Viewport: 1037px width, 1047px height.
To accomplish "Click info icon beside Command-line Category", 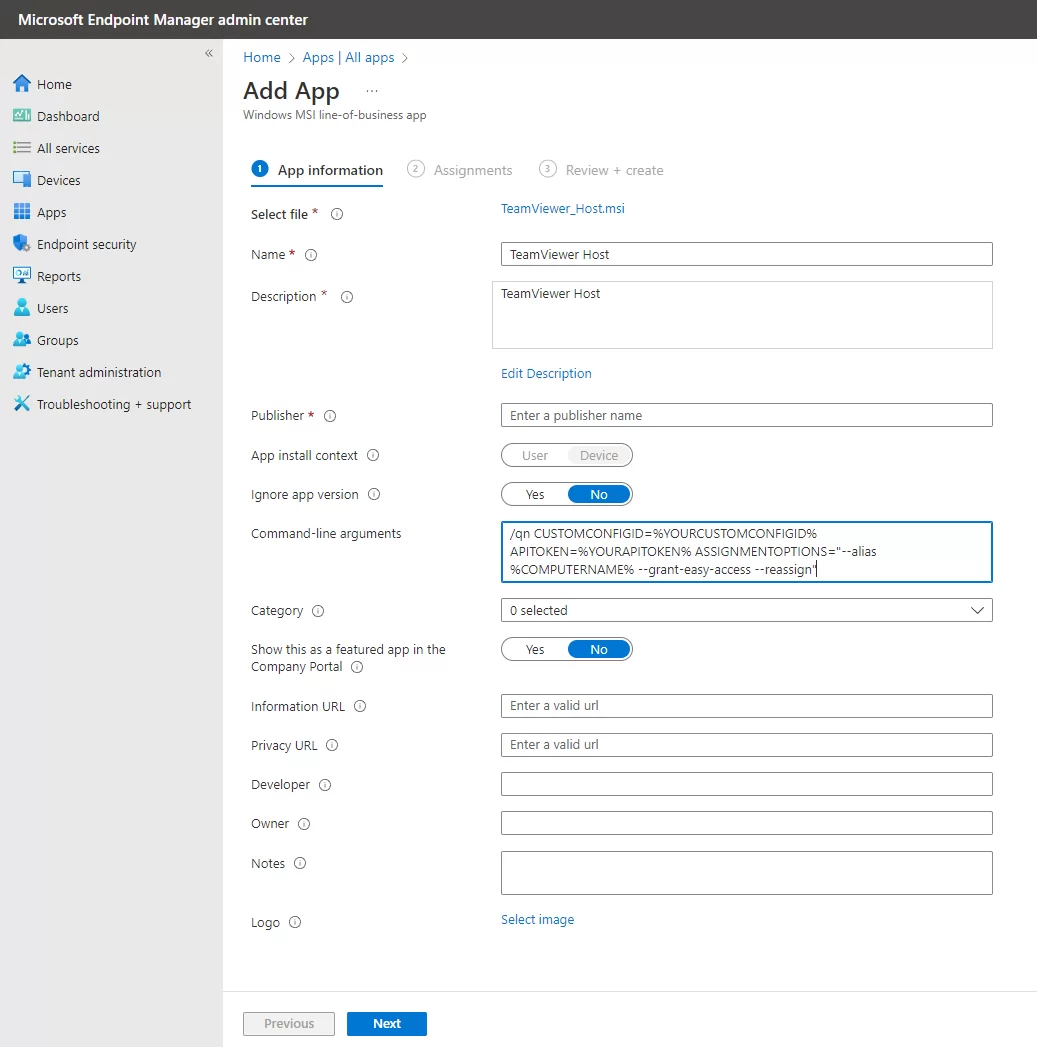I will point(318,611).
